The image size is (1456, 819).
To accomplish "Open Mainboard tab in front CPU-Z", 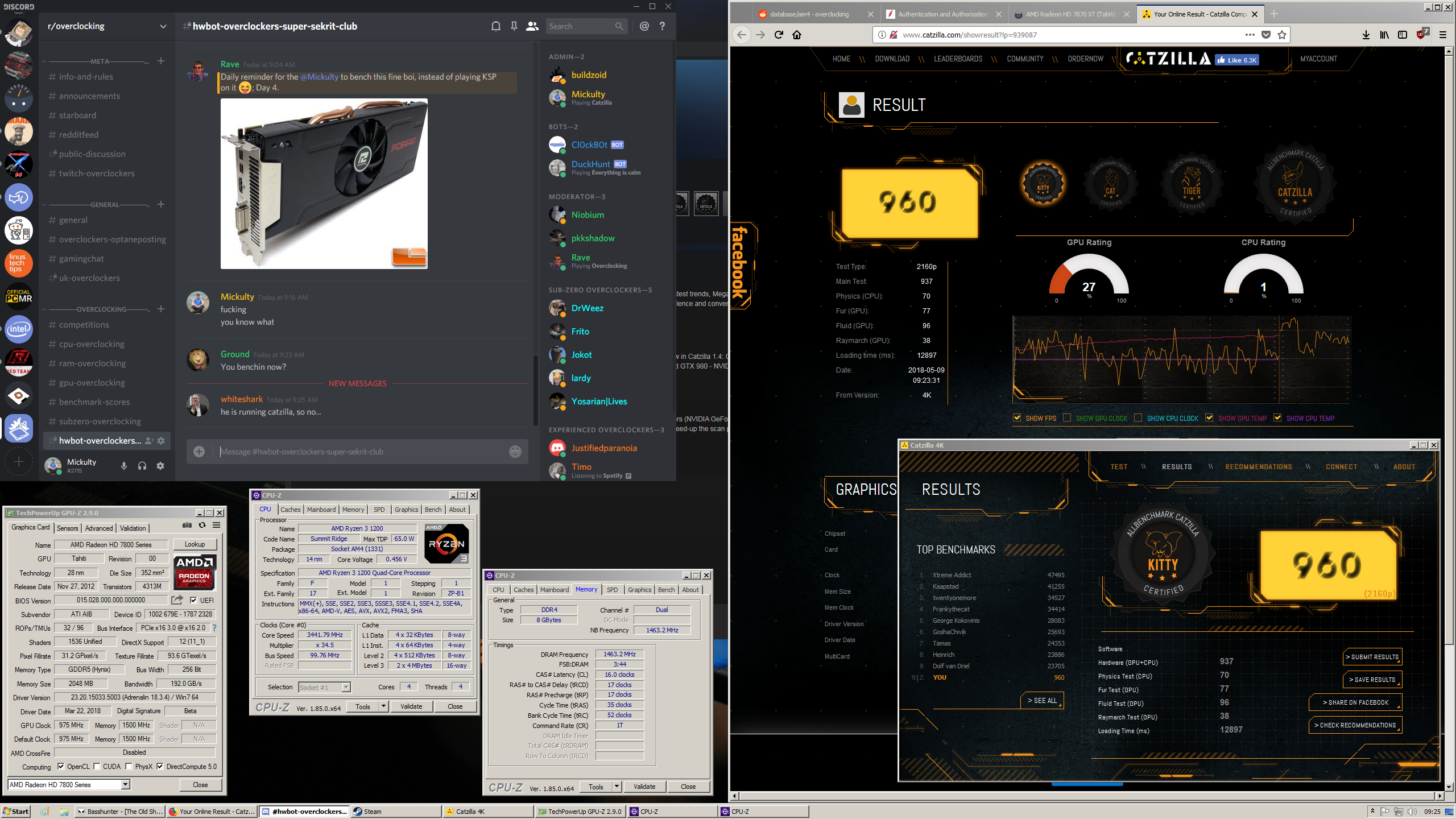I will (321, 510).
